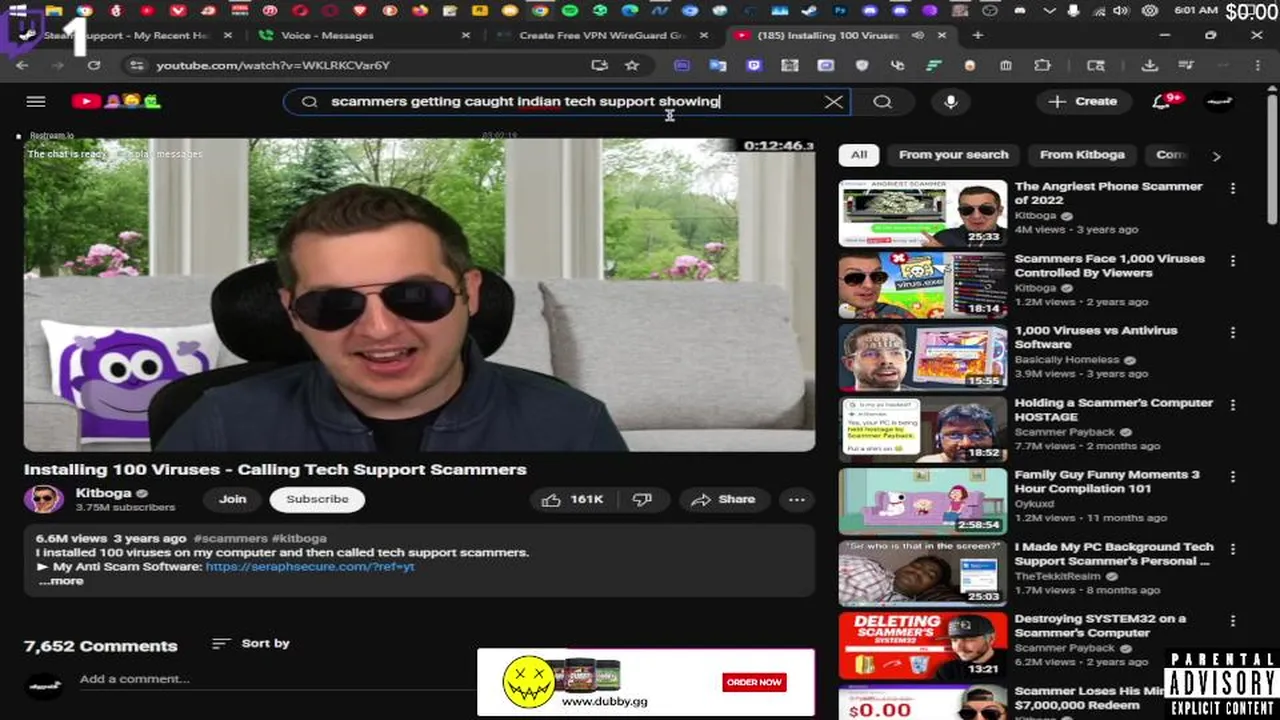Open a new browser tab
The height and width of the screenshot is (720, 1280).
point(977,35)
